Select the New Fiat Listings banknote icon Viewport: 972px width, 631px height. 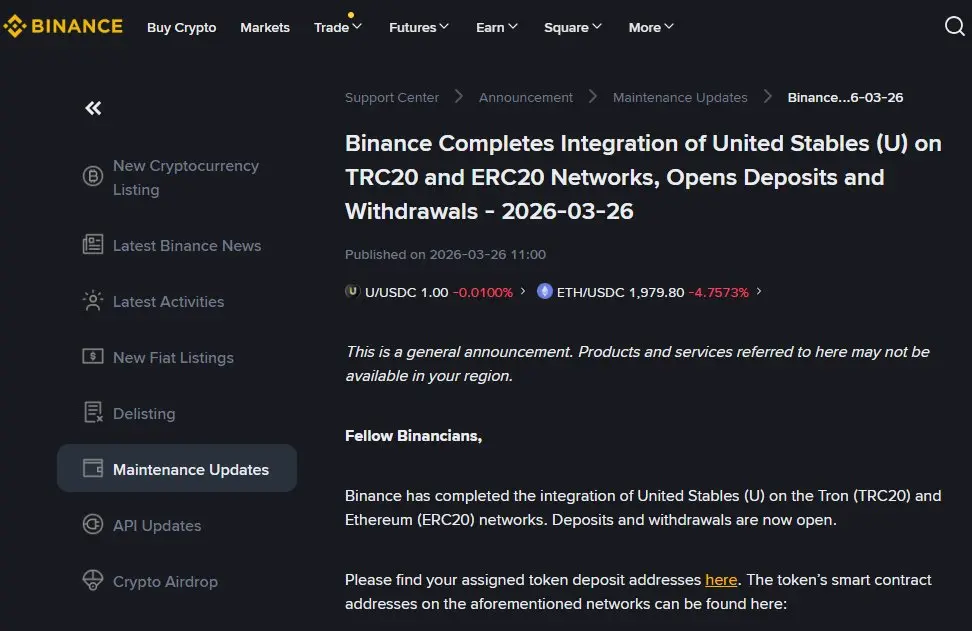pyautogui.click(x=93, y=356)
